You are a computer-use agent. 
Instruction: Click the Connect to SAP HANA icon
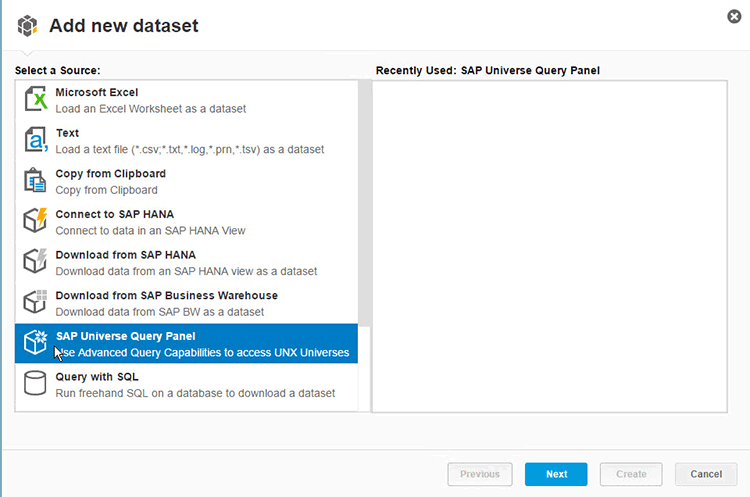tap(36, 221)
